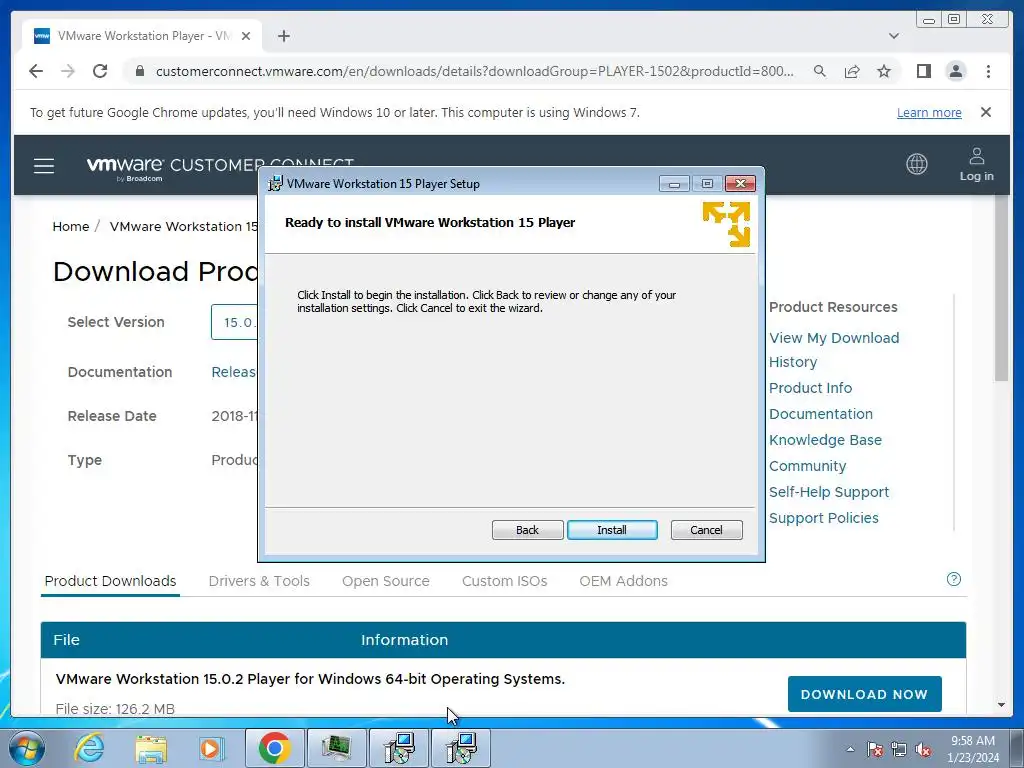
Task: Click the Learn more link
Action: [929, 112]
